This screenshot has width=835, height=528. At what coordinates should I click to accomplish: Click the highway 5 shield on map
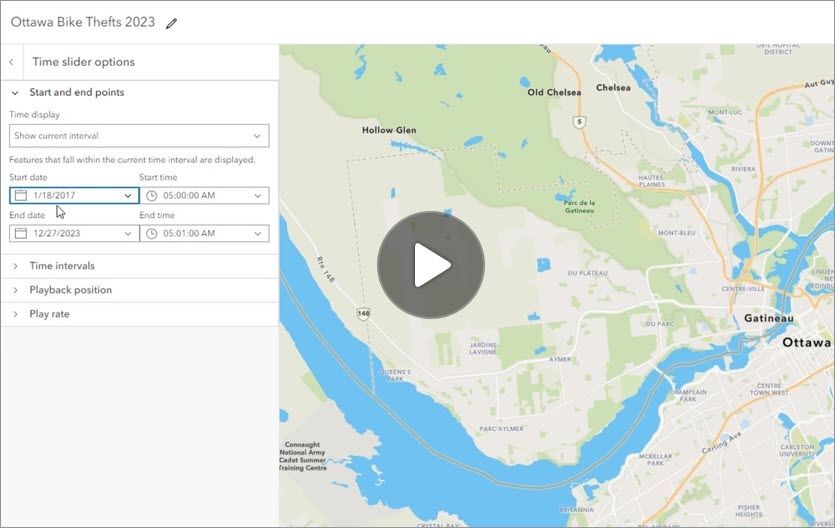[x=579, y=122]
